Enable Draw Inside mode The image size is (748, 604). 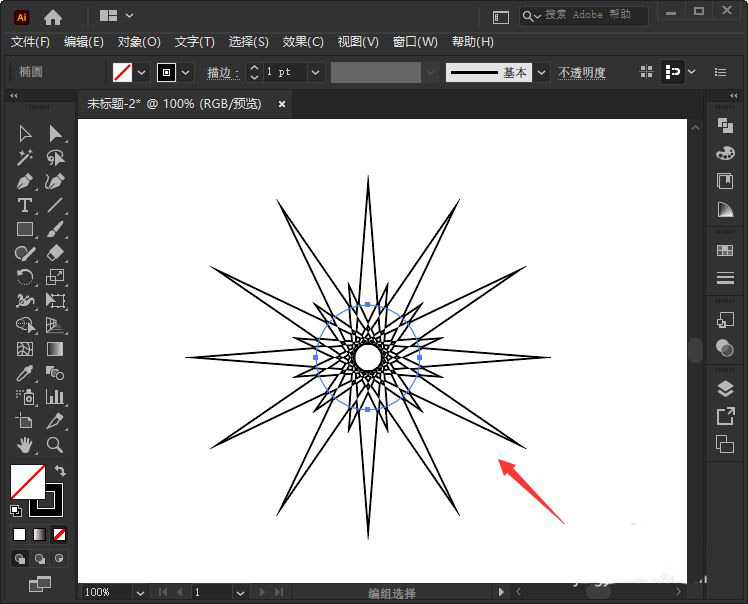tap(59, 559)
